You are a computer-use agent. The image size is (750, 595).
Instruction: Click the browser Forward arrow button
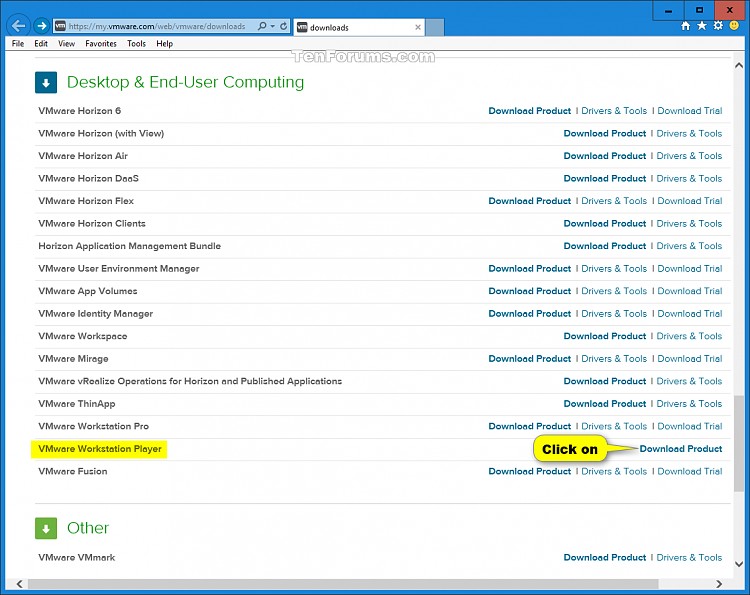pyautogui.click(x=42, y=25)
